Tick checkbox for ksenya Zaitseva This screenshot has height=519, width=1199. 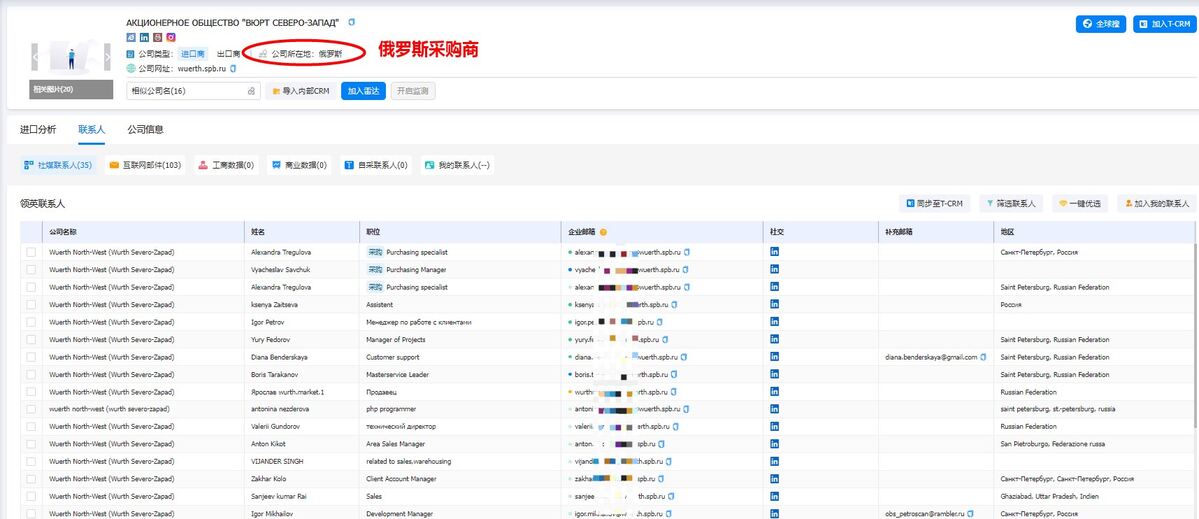31,304
